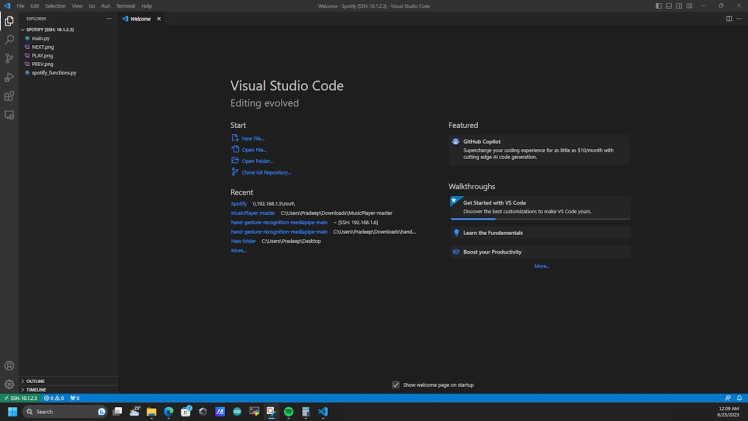Open the Manage gear icon

click(9, 384)
